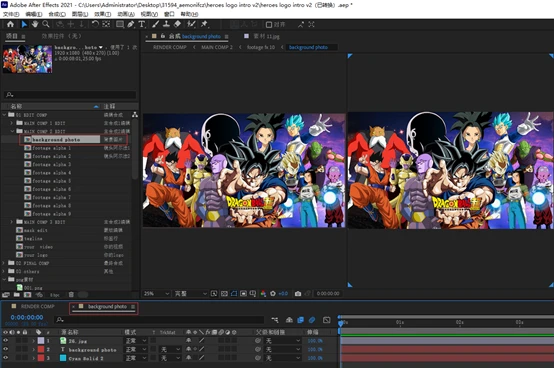Select the Hand tool
This screenshot has height=369, width=555.
pos(35,24)
